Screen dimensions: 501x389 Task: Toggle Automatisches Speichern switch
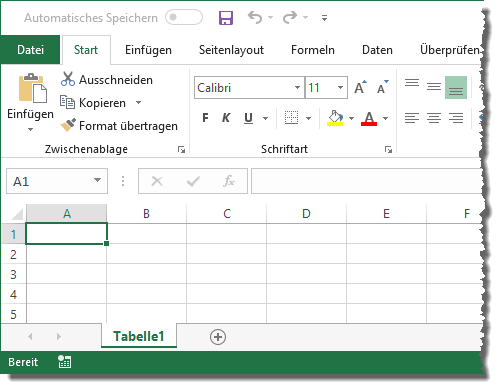tap(184, 17)
